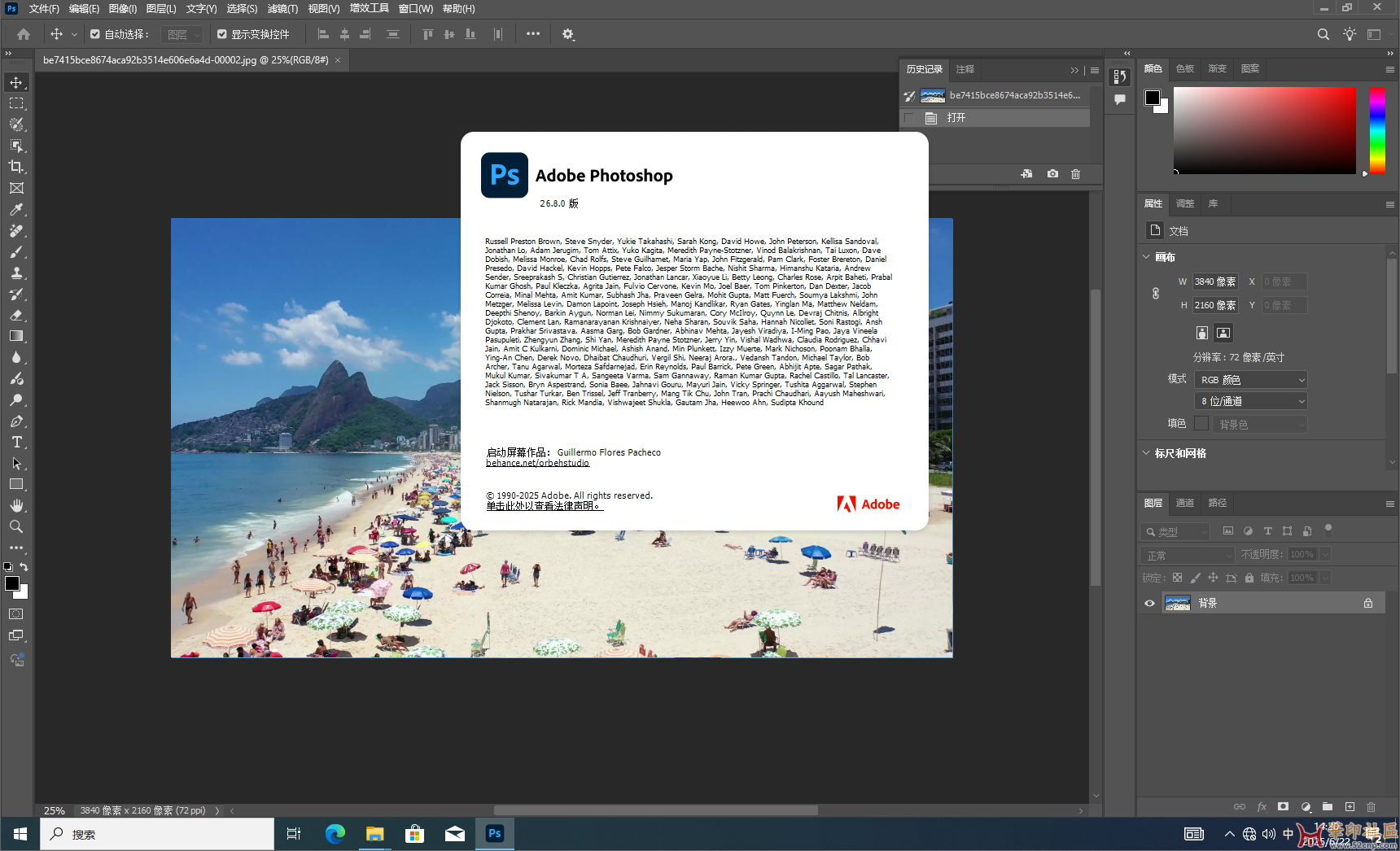1400x851 pixels.
Task: Switch to the 色板 tab
Action: click(1185, 68)
